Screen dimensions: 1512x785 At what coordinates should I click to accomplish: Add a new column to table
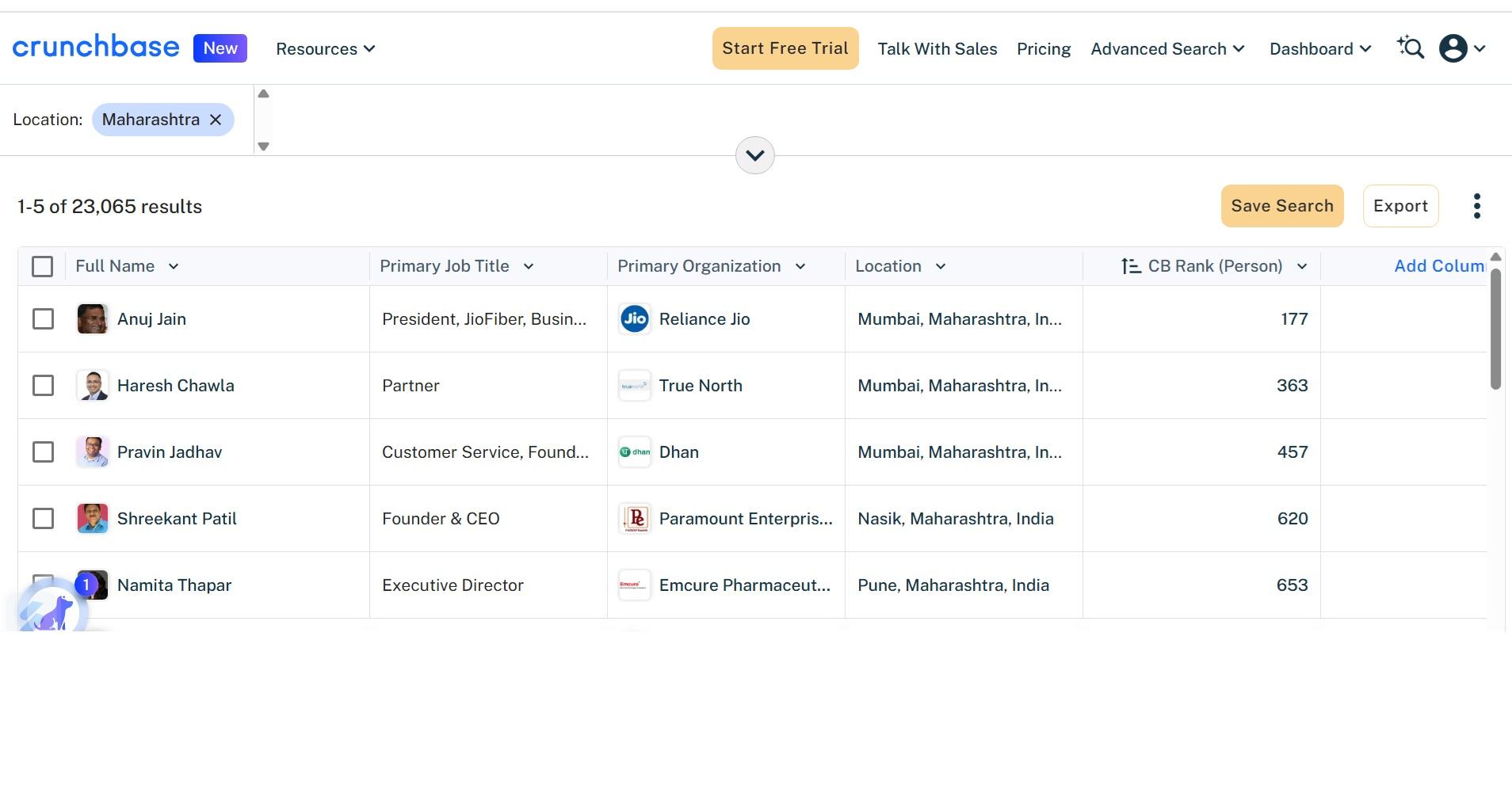point(1440,266)
